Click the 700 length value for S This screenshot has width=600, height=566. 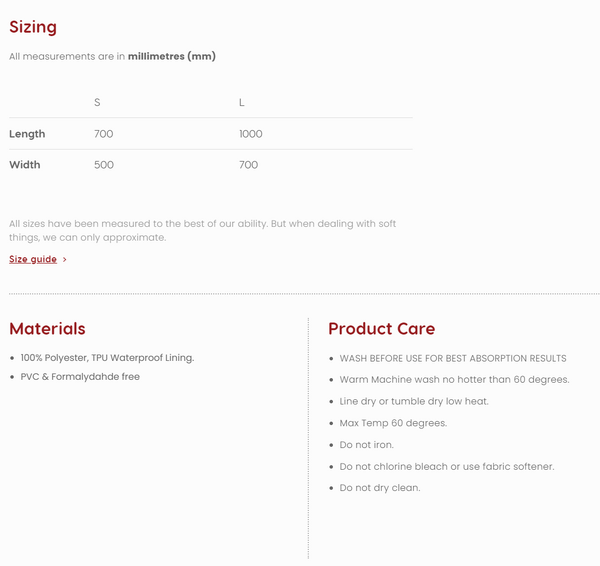[104, 134]
